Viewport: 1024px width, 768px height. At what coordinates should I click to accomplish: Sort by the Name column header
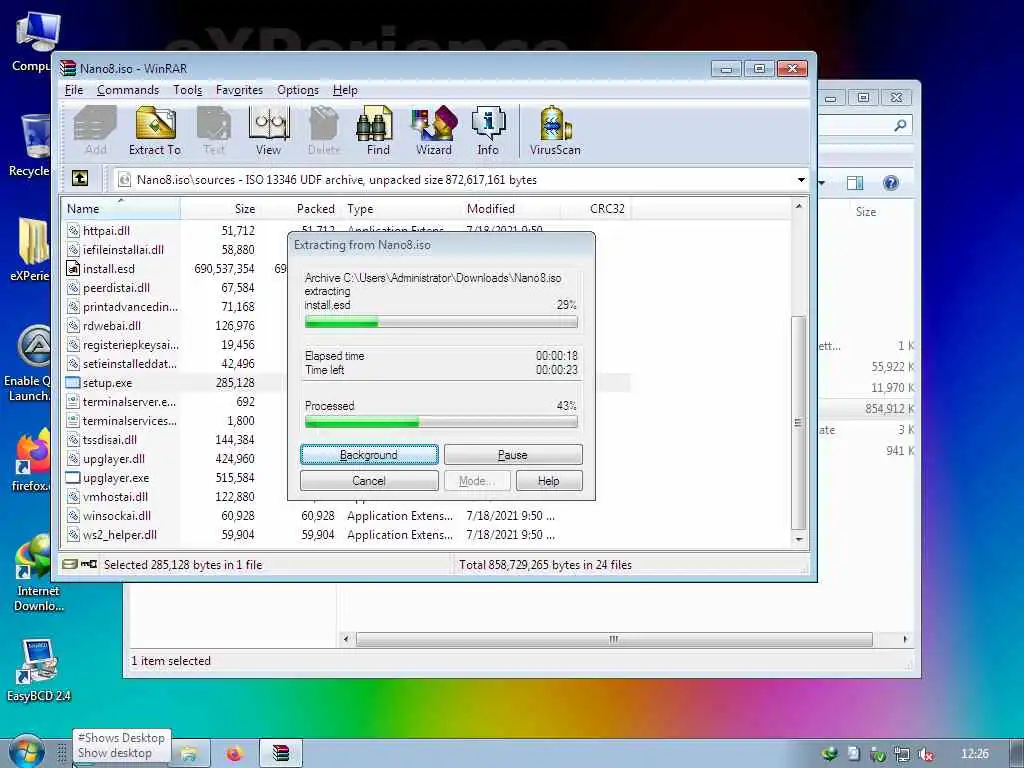[x=121, y=209]
